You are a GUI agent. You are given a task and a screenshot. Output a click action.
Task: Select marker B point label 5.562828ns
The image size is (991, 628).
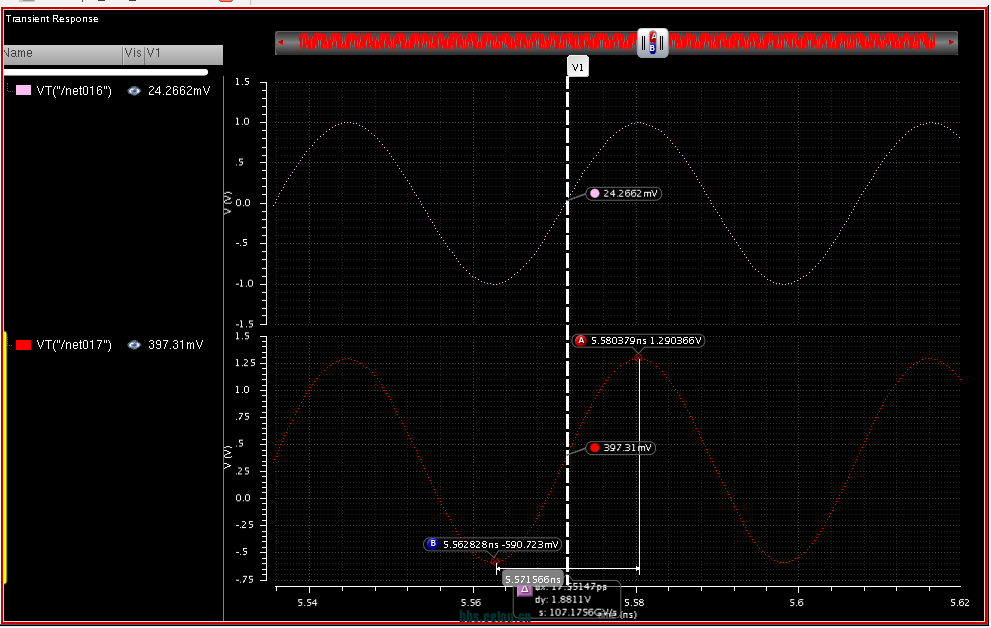pyautogui.click(x=492, y=545)
